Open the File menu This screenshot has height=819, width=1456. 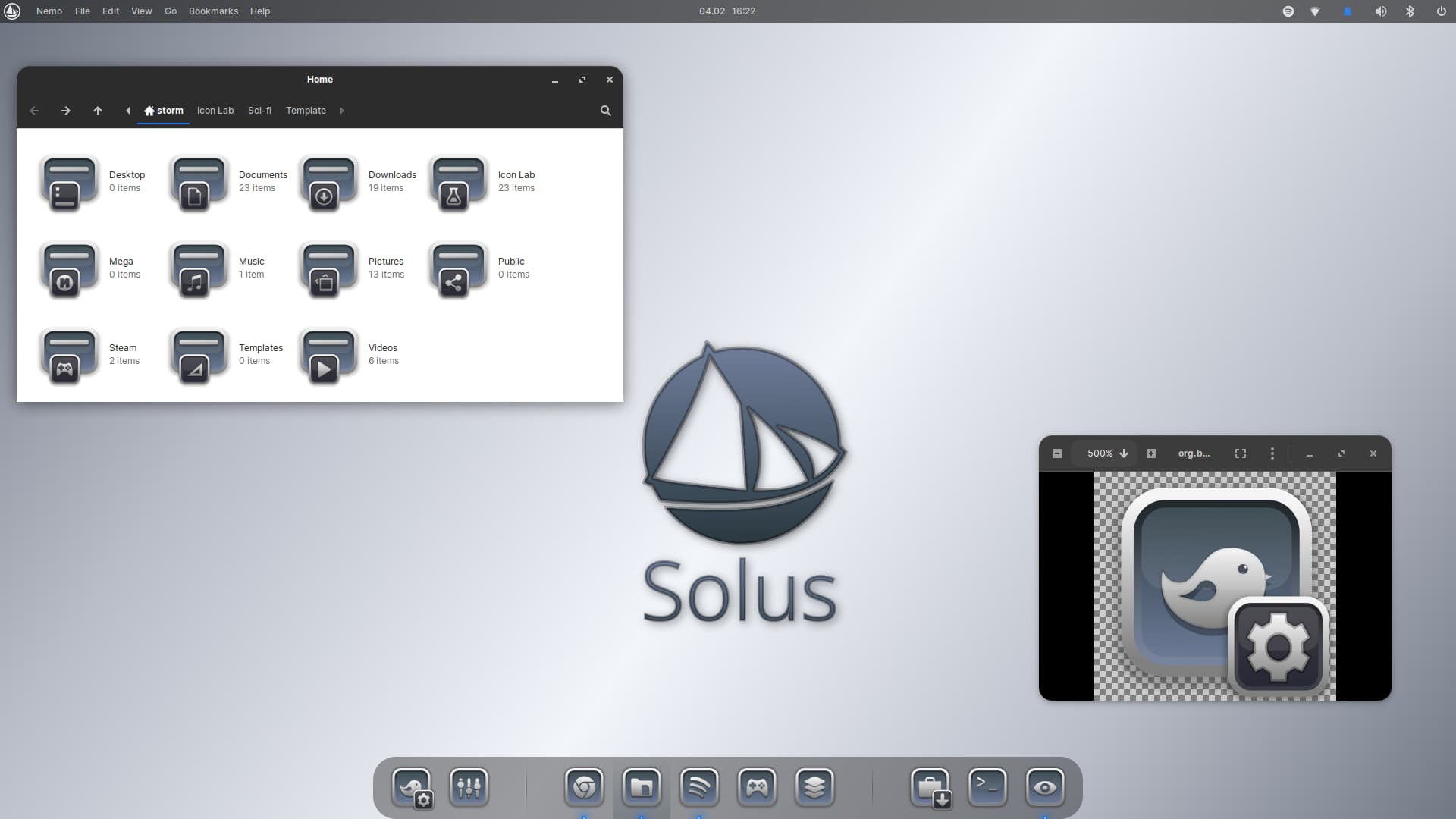83,11
